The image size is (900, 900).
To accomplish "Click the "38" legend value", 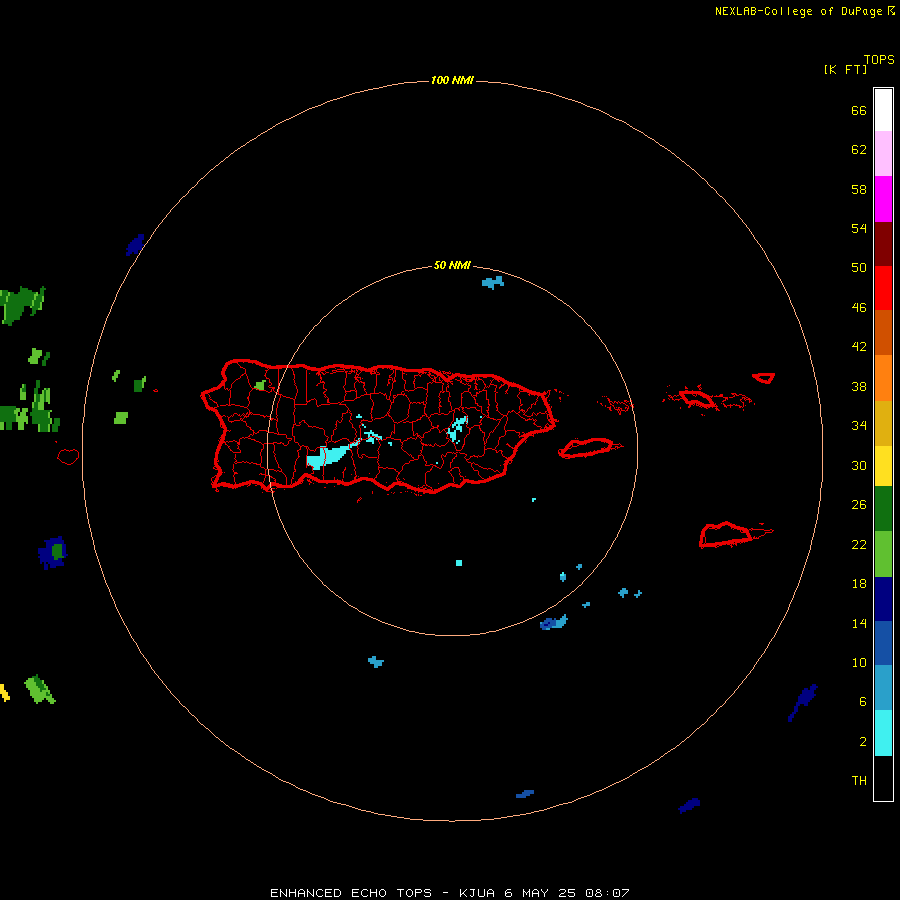I will (x=859, y=386).
